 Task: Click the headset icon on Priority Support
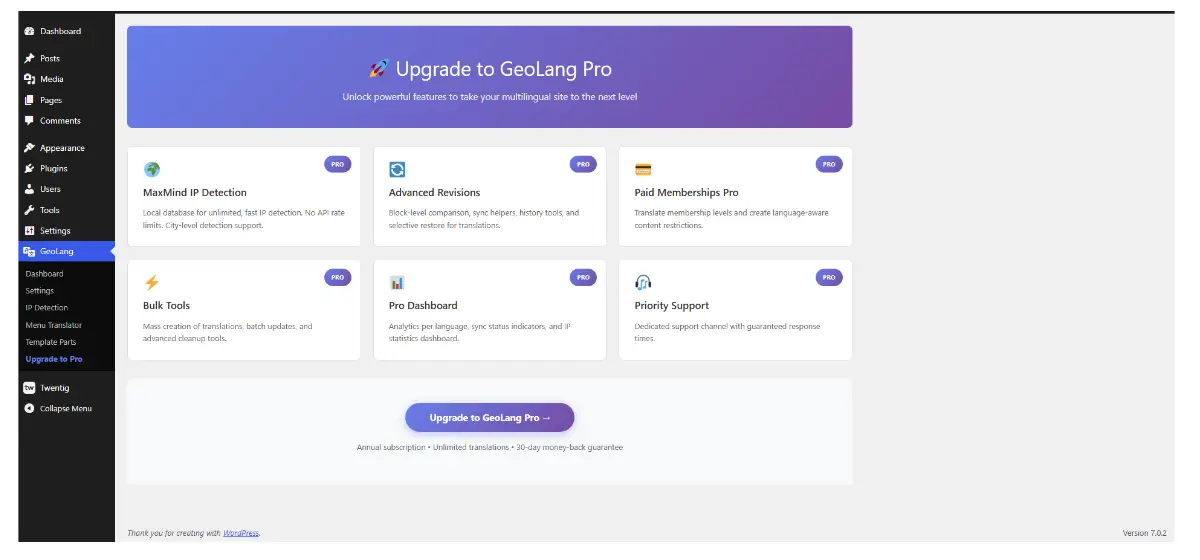coord(643,283)
